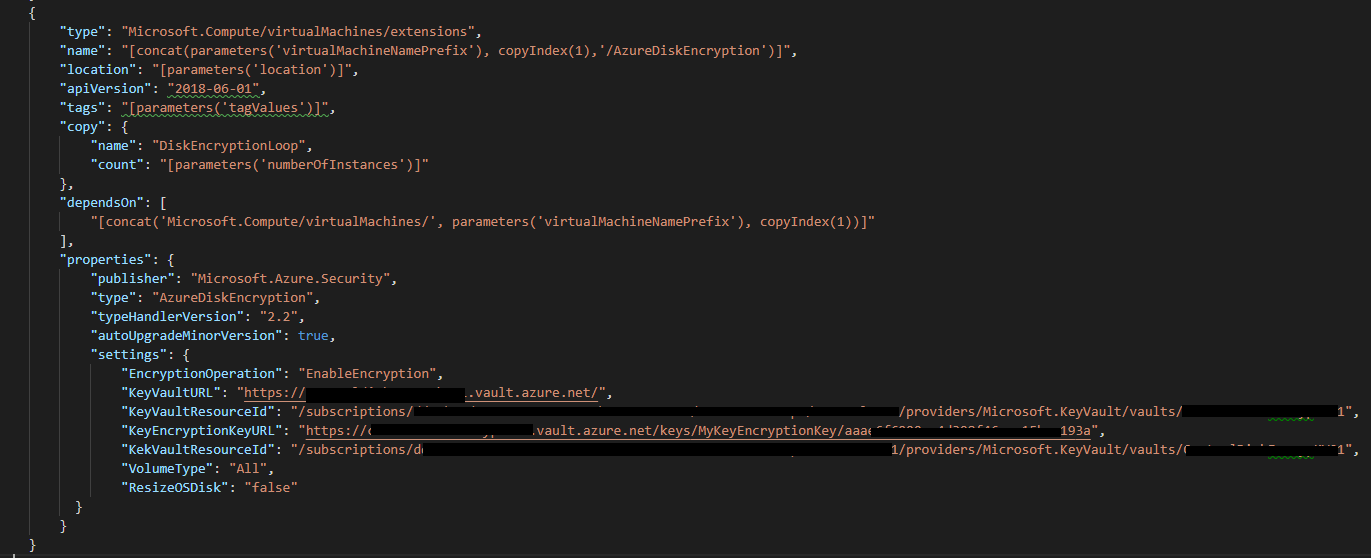1371x558 pixels.
Task: Click the "tags" key
Action: [82, 108]
